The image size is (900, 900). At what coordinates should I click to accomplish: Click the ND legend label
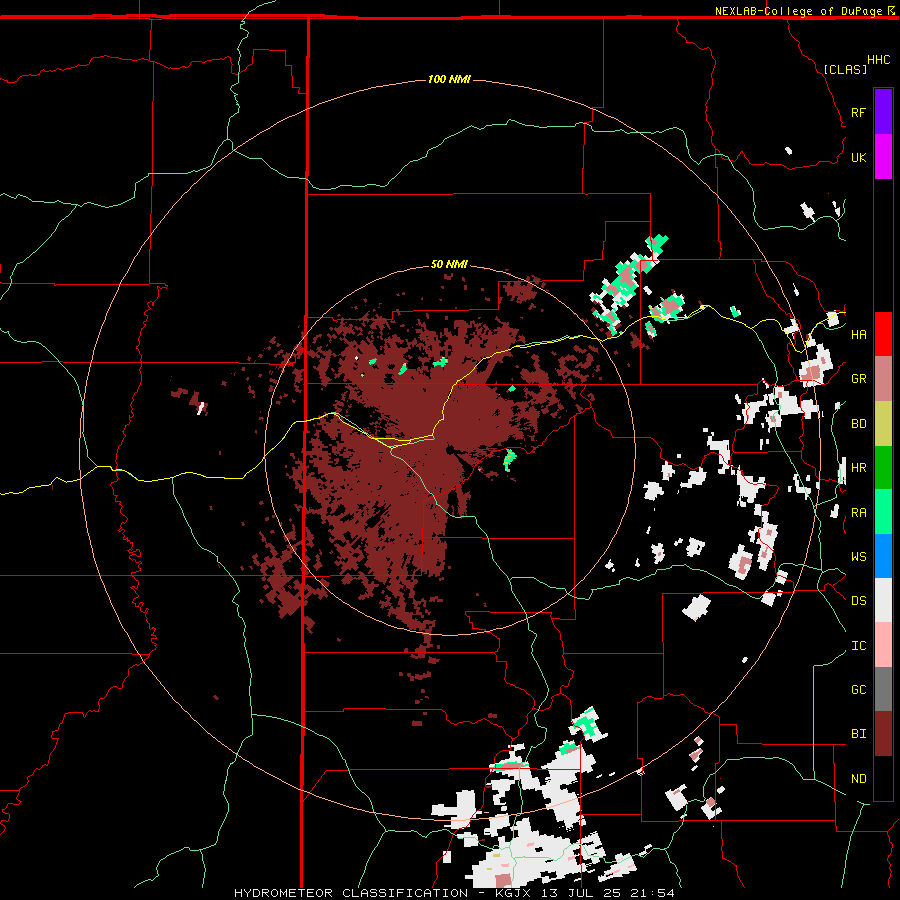tap(858, 779)
